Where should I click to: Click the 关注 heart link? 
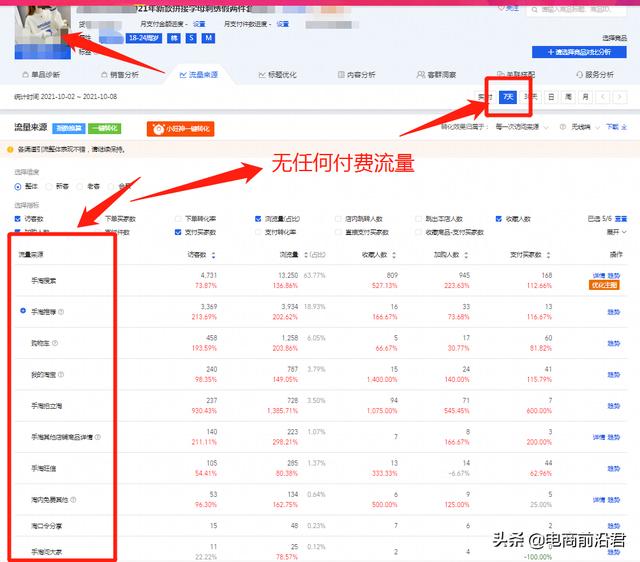[x=508, y=8]
